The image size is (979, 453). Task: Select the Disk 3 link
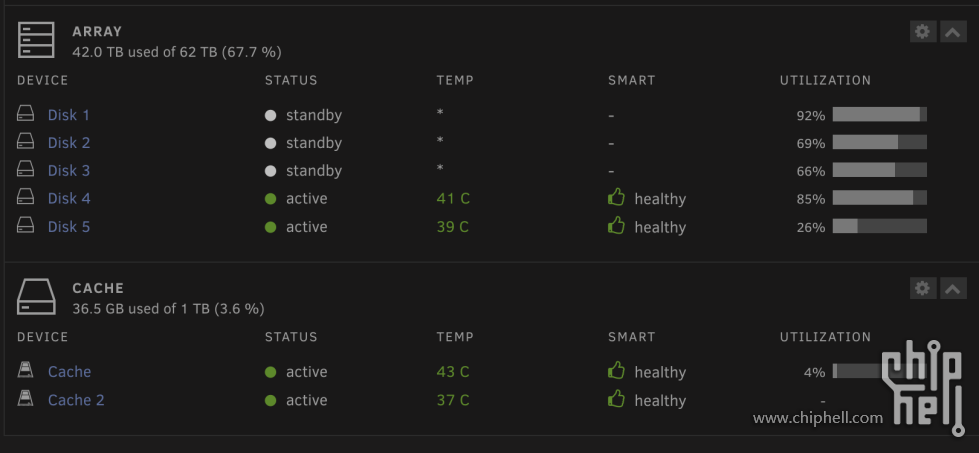click(x=69, y=171)
